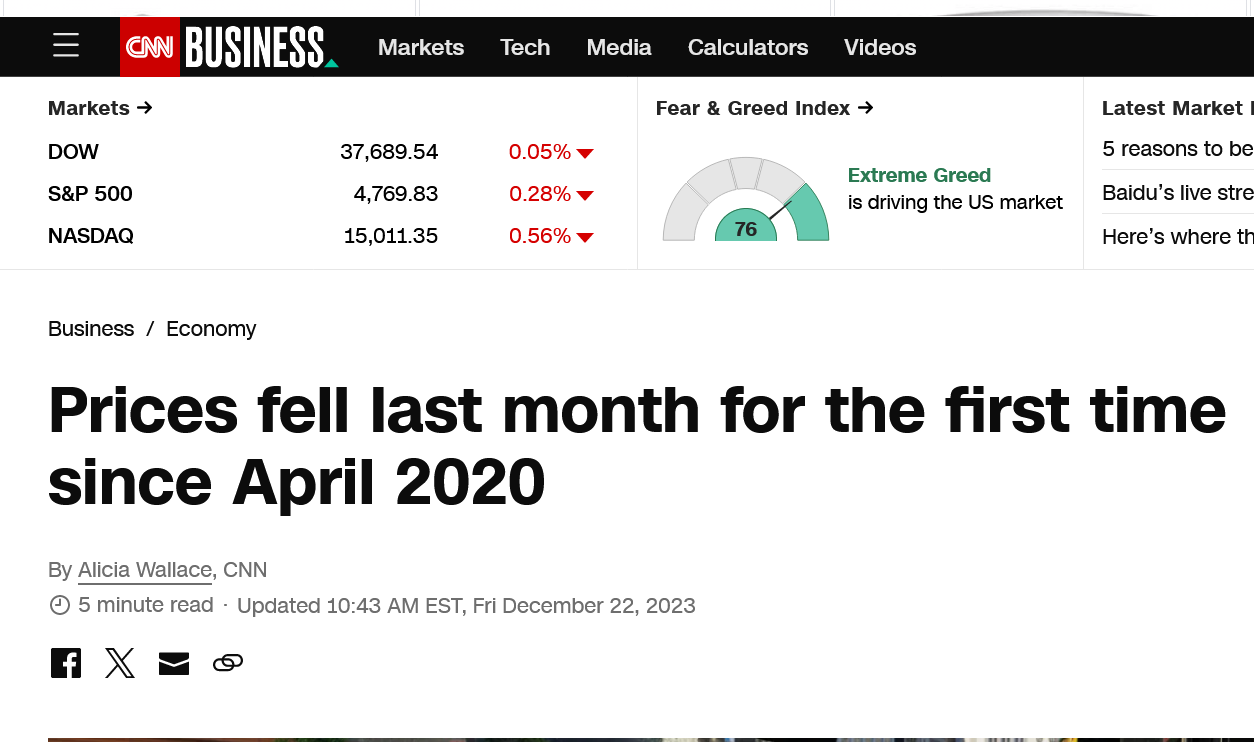1254x742 pixels.
Task: Open the Calculators page
Action: pos(748,47)
